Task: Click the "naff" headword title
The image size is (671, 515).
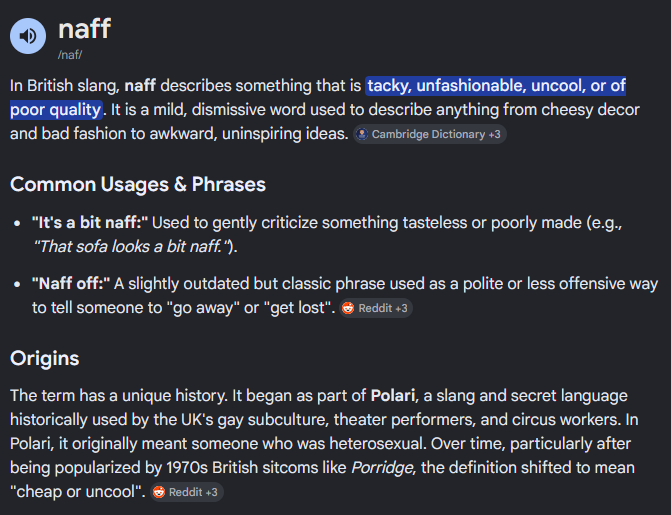Action: coord(84,29)
